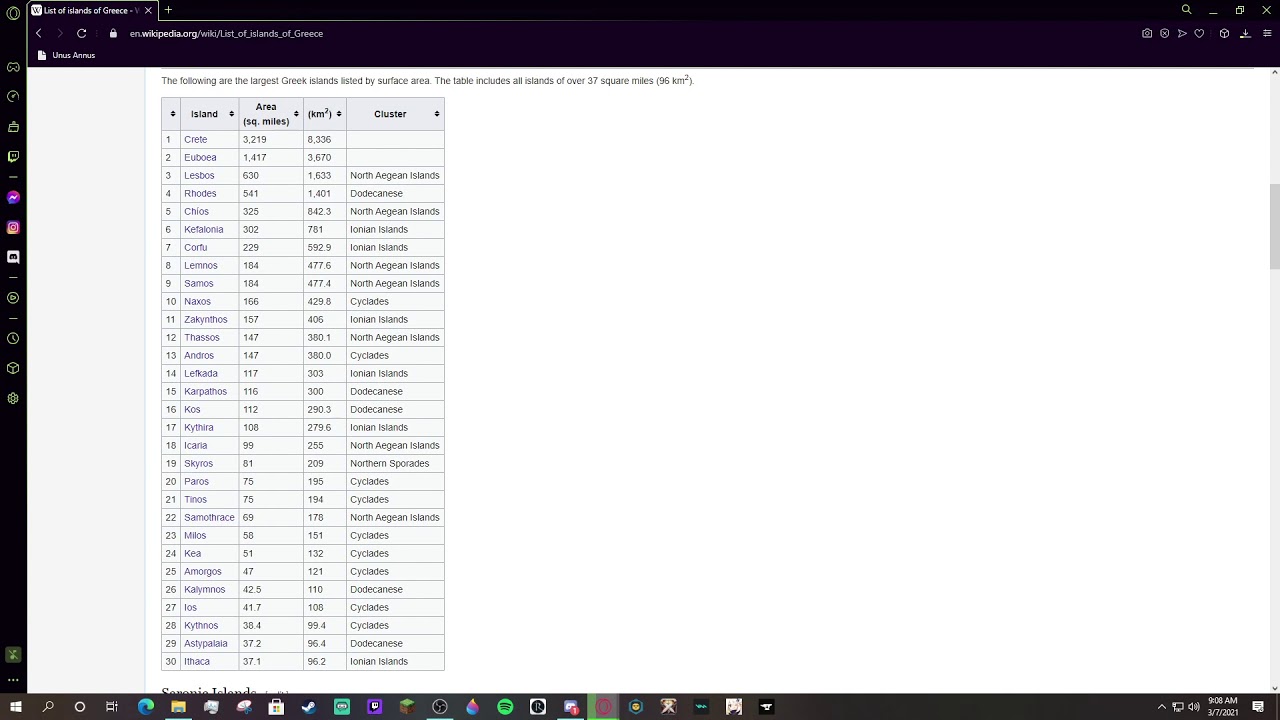Screen dimensions: 1280x720
Task: Open My Flow send icon in address bar
Action: [x=1182, y=33]
